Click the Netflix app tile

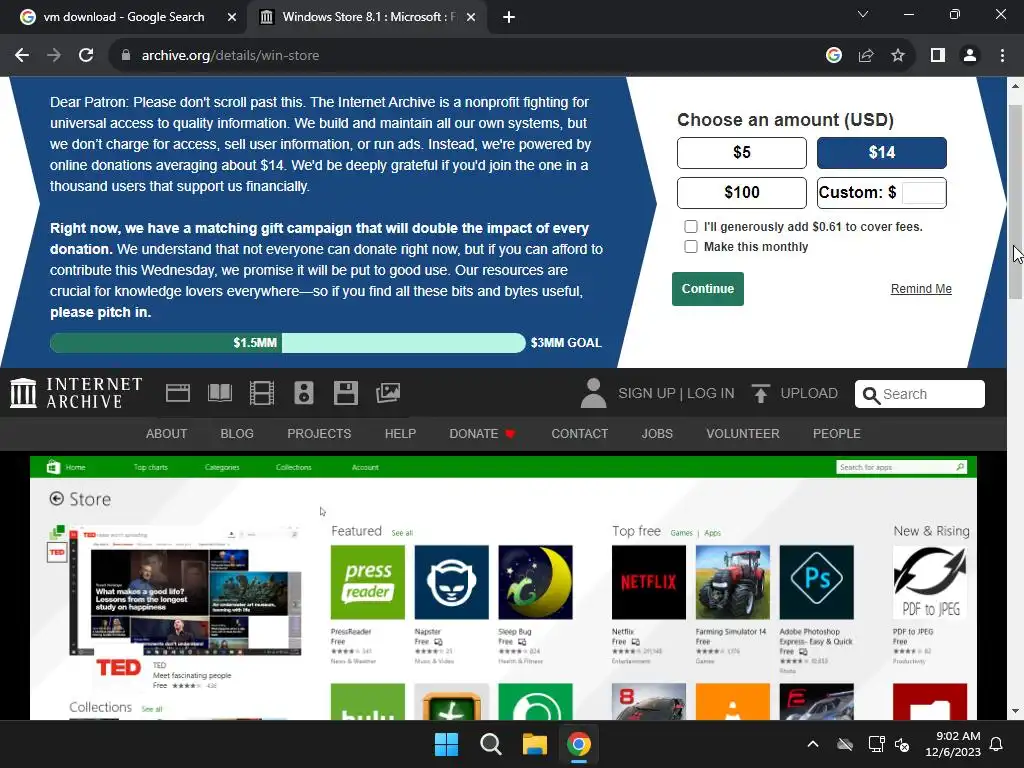coord(649,583)
